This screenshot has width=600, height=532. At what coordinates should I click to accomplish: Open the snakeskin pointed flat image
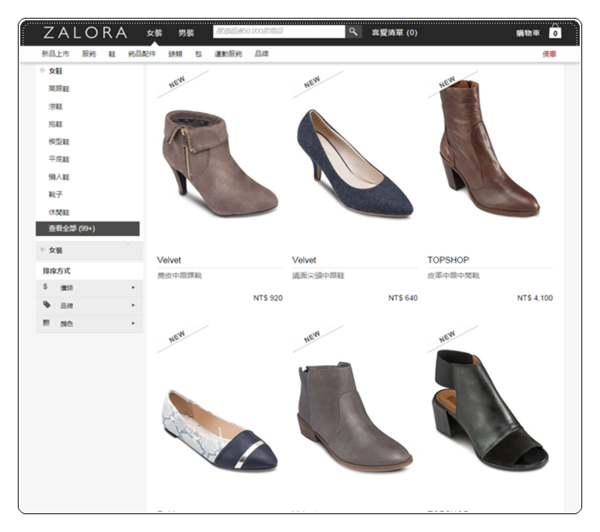[x=219, y=430]
